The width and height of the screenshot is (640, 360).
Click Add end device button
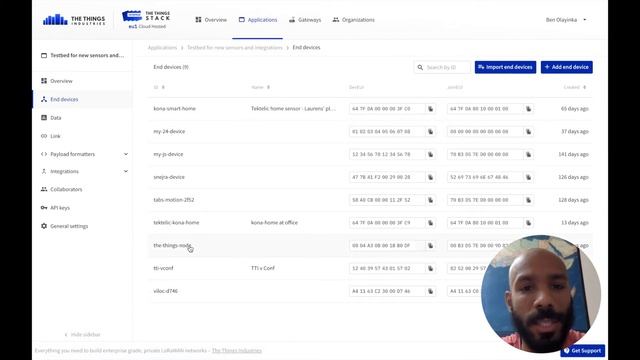tap(567, 67)
